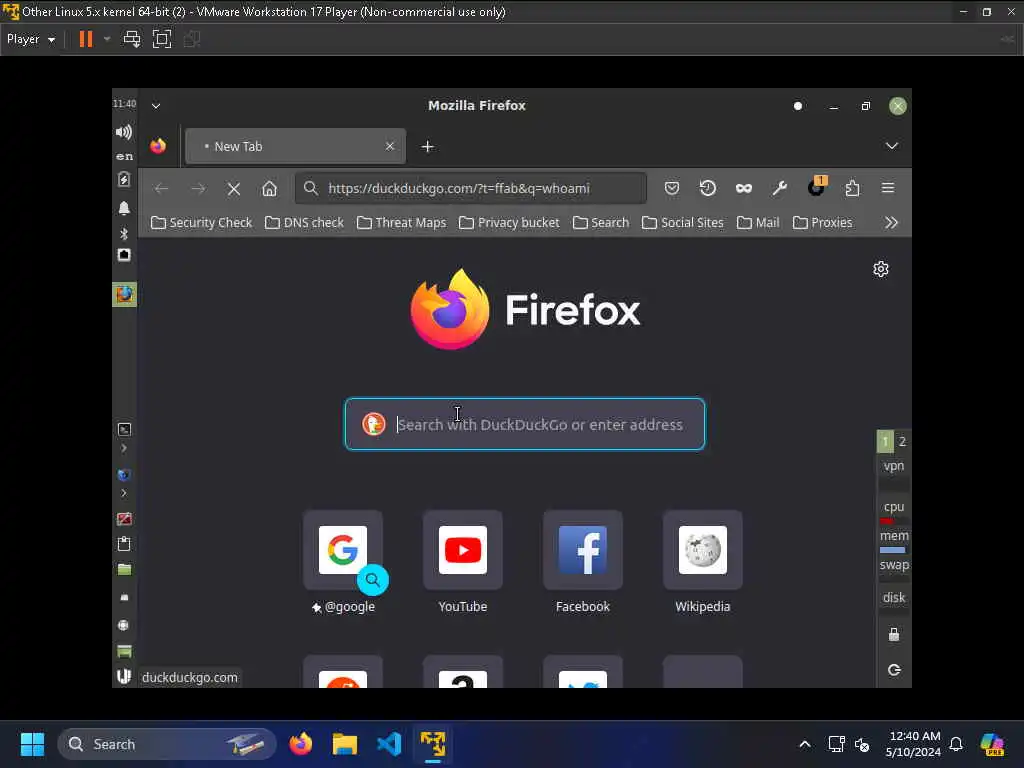Viewport: 1024px width, 768px height.
Task: Open the Mail bookmark folder
Action: 758,223
